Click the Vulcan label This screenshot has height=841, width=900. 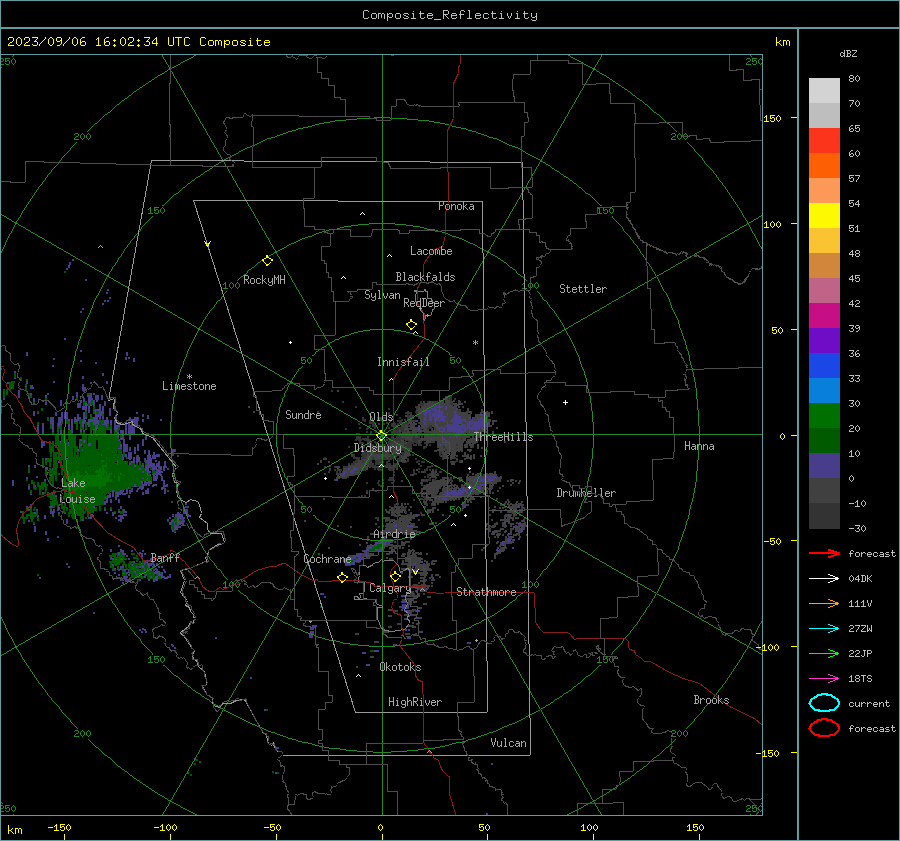pos(508,743)
